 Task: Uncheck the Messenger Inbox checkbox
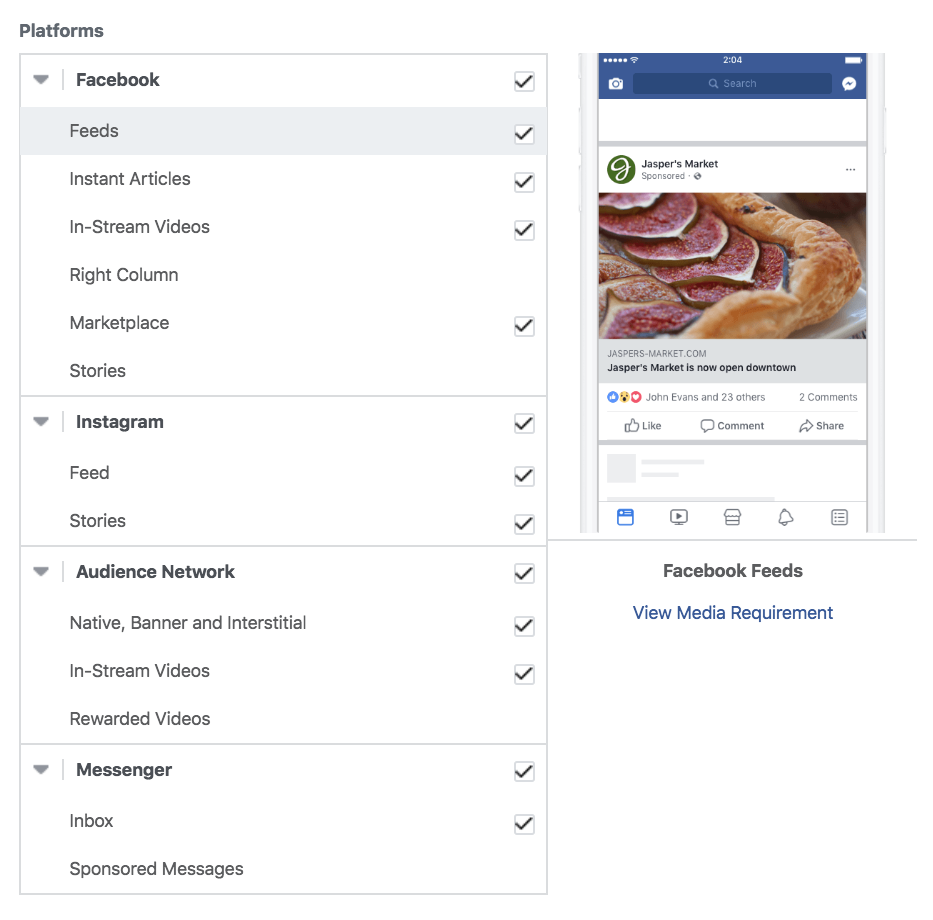pos(524,824)
